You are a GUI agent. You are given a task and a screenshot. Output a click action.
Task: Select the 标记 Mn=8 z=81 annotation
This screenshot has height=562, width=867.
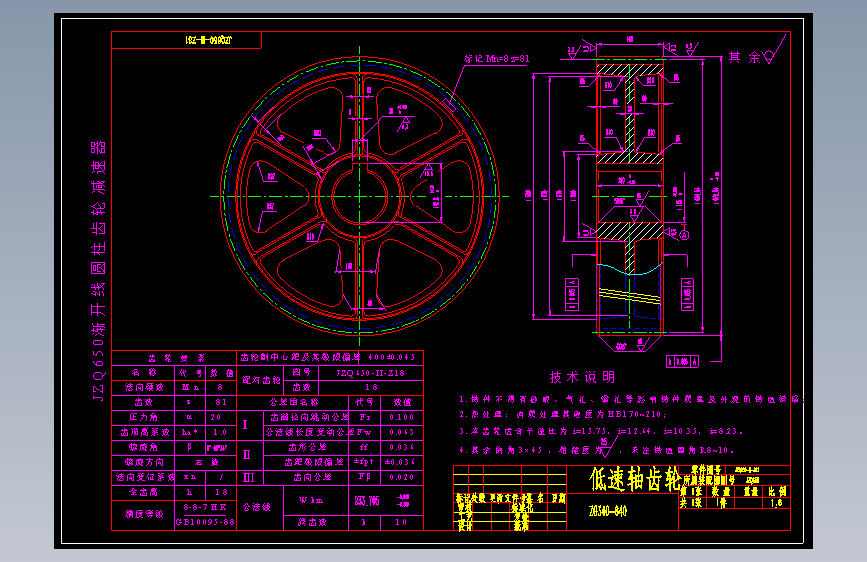point(497,58)
